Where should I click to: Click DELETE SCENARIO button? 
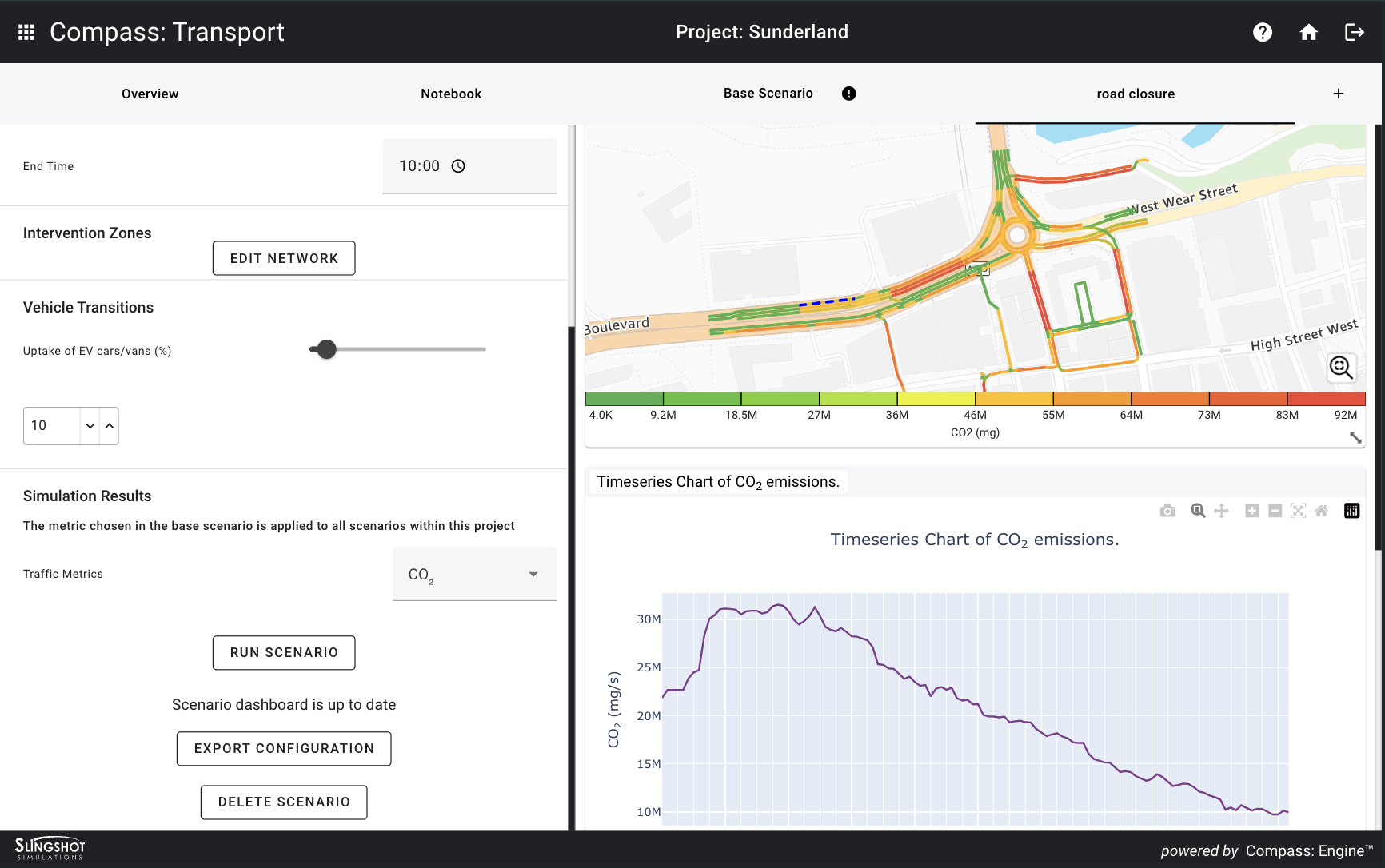tap(284, 802)
